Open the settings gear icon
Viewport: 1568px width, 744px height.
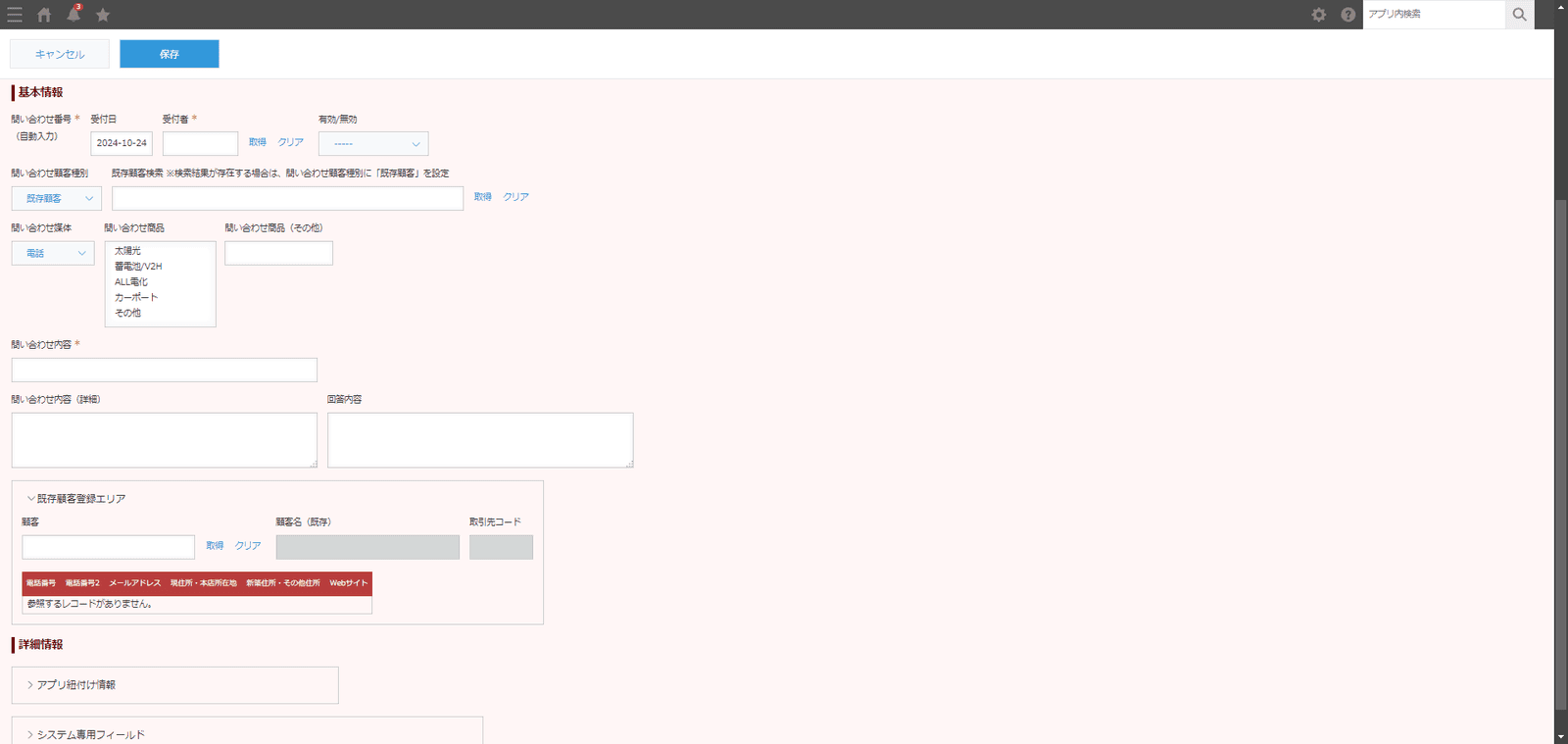pos(1319,15)
